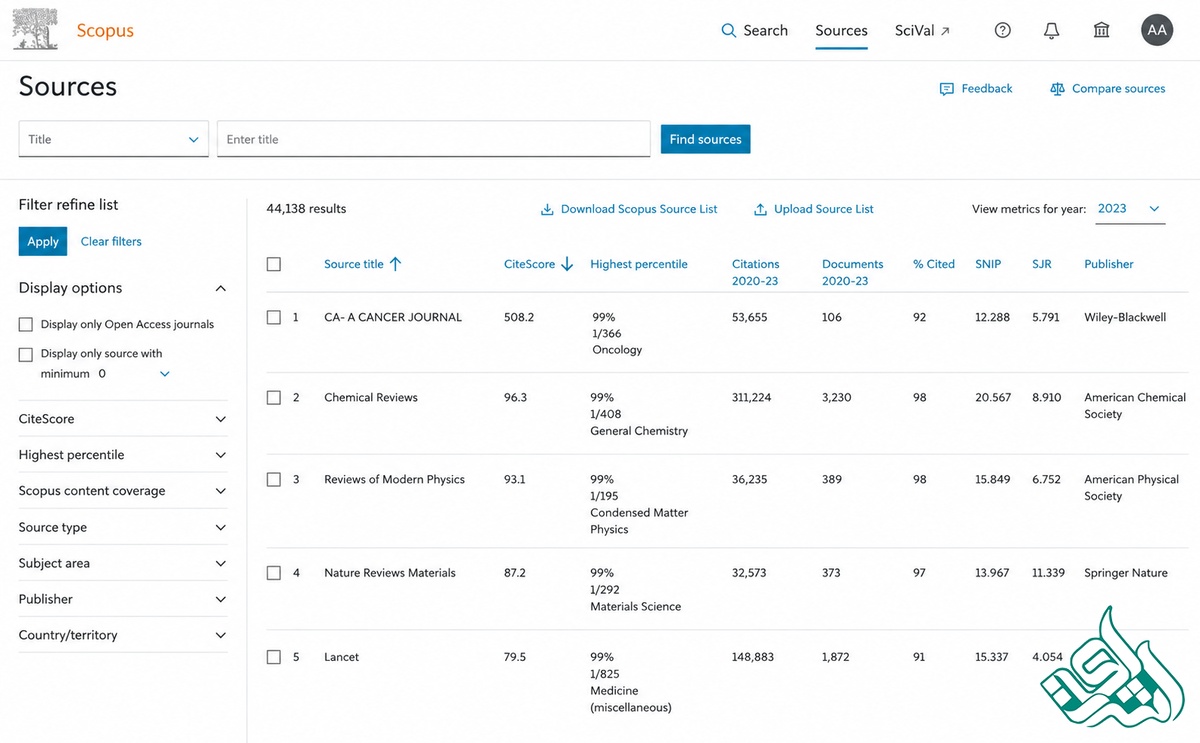The width and height of the screenshot is (1200, 743).
Task: Open the notifications bell icon
Action: [x=1052, y=31]
